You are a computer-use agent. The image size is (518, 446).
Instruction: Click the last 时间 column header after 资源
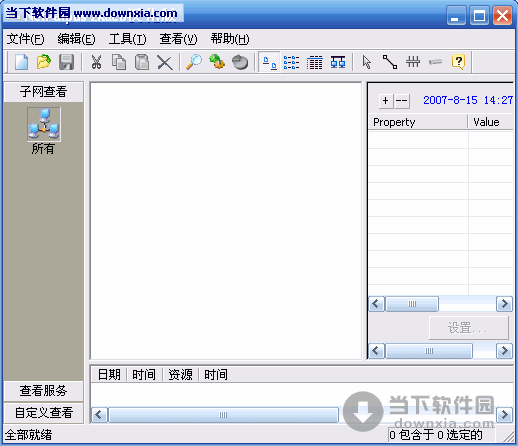click(x=216, y=375)
